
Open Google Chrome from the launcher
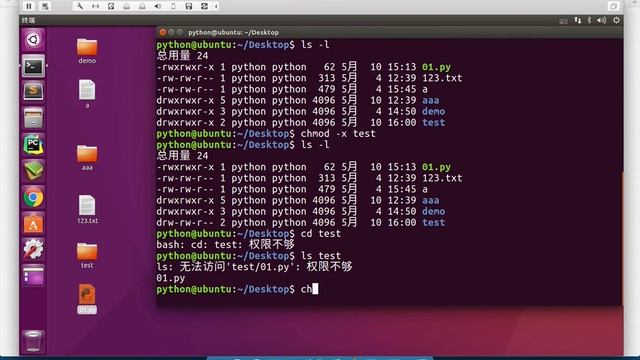(33, 198)
